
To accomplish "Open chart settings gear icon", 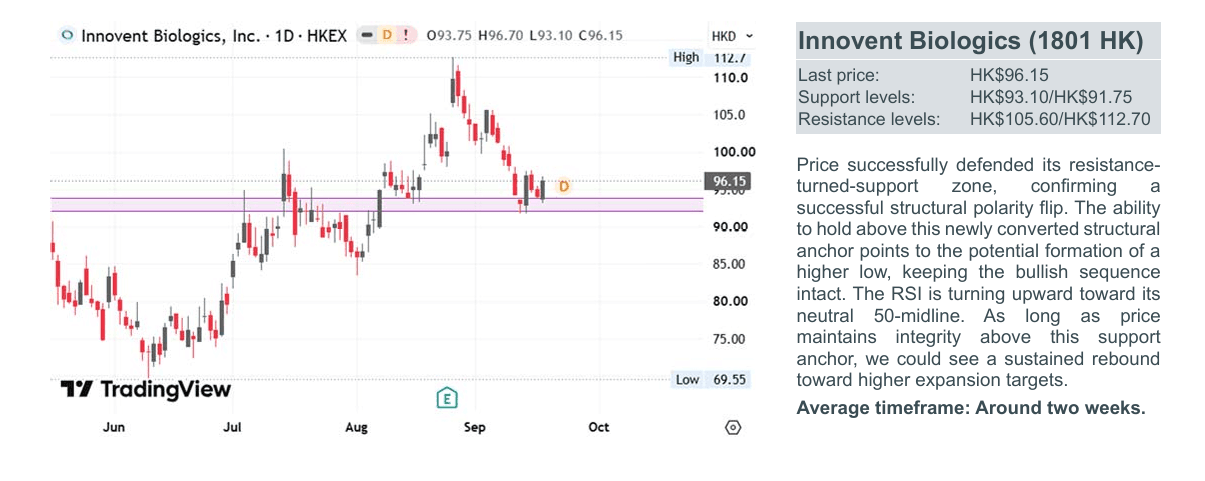I will [x=733, y=427].
